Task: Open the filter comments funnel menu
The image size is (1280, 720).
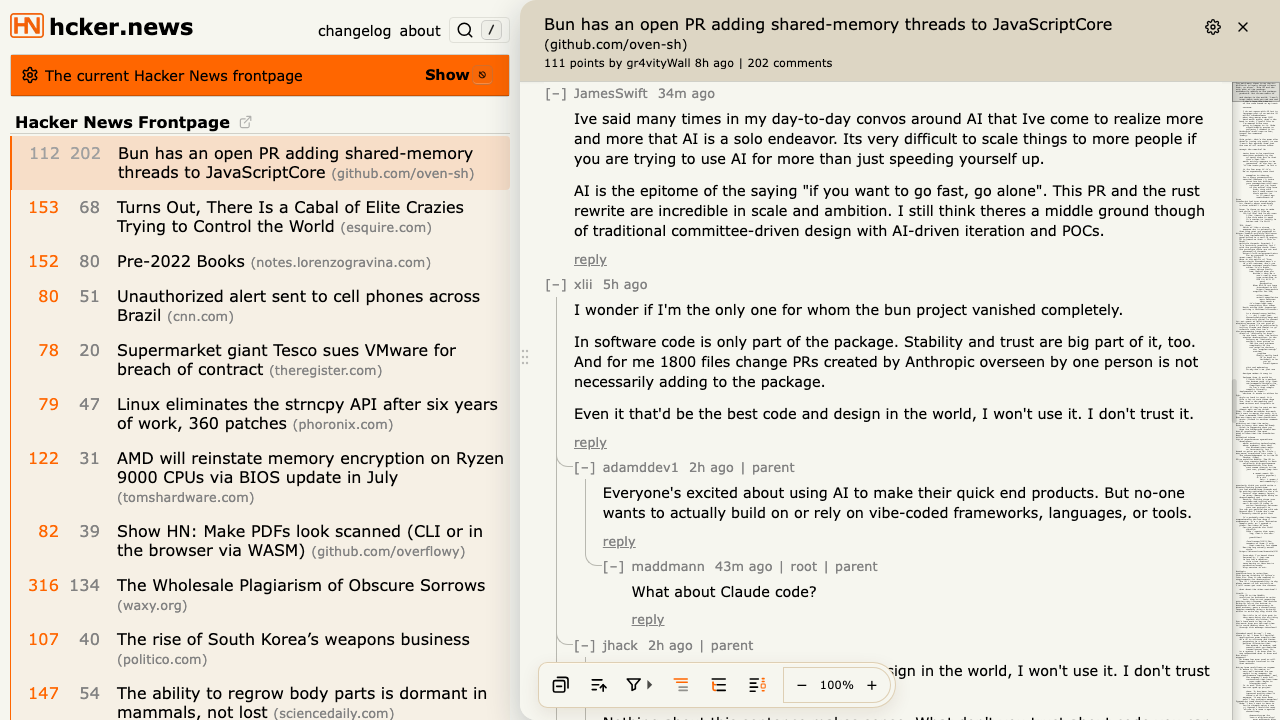Action: (x=639, y=685)
